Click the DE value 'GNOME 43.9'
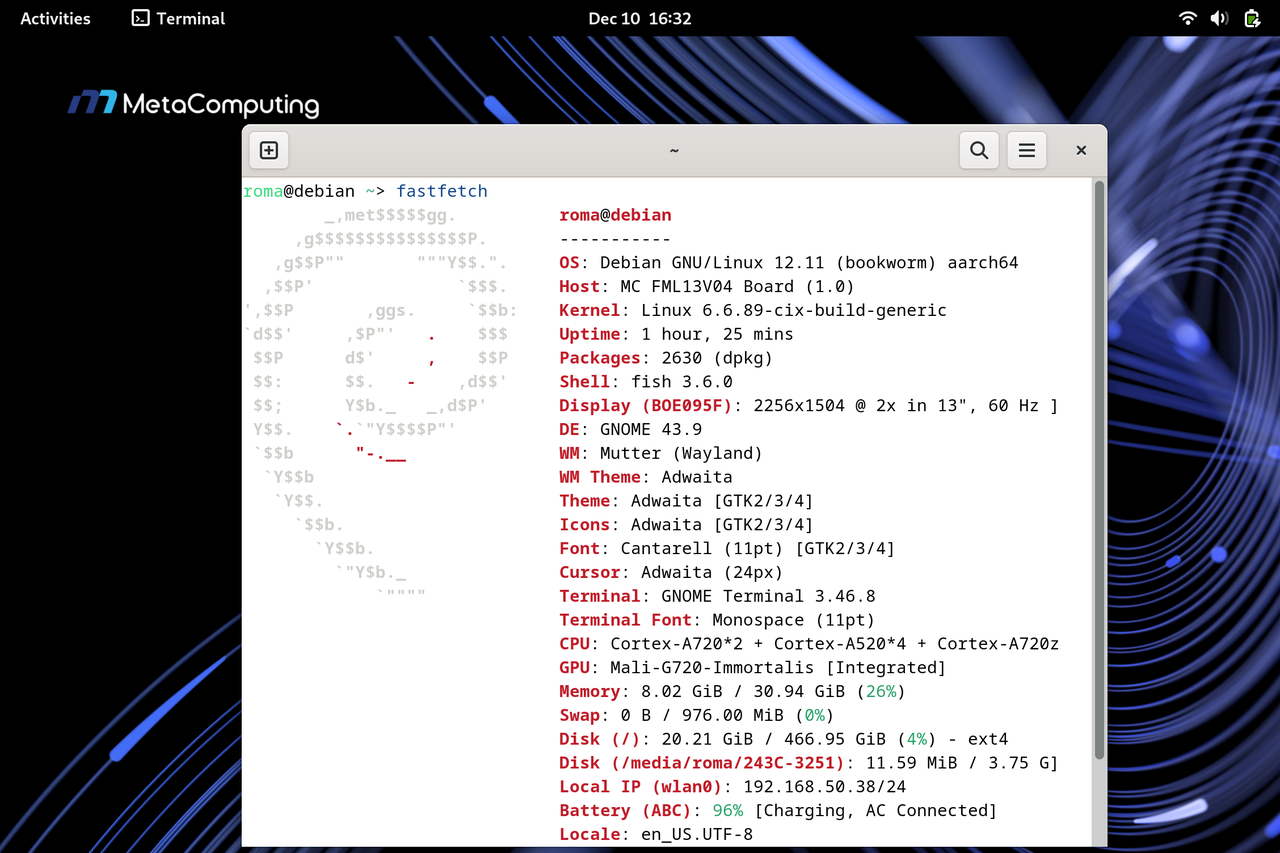The image size is (1280, 853). tap(651, 429)
